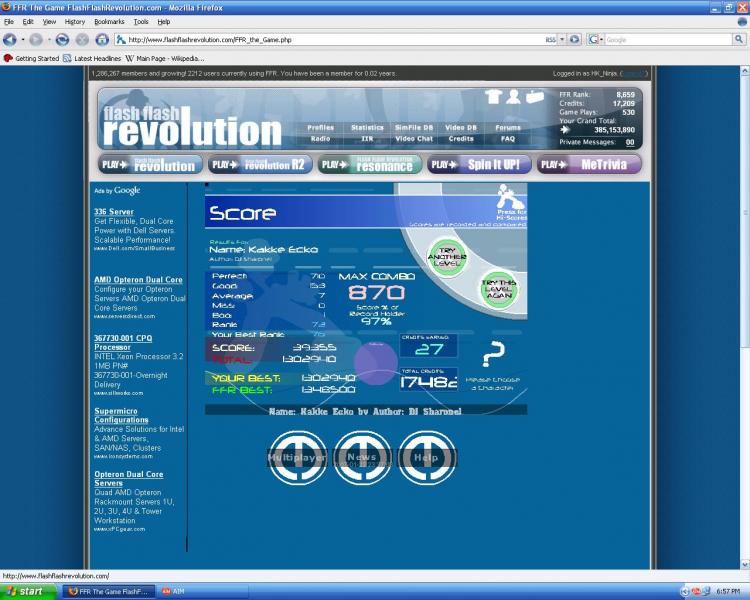Viewport: 750px width, 600px height.
Task: Click the T-shirt shop icon in header
Action: (493, 97)
